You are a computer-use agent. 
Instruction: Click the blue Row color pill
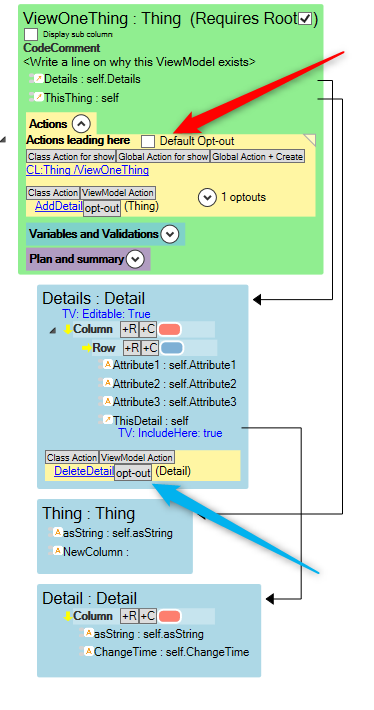click(x=172, y=348)
